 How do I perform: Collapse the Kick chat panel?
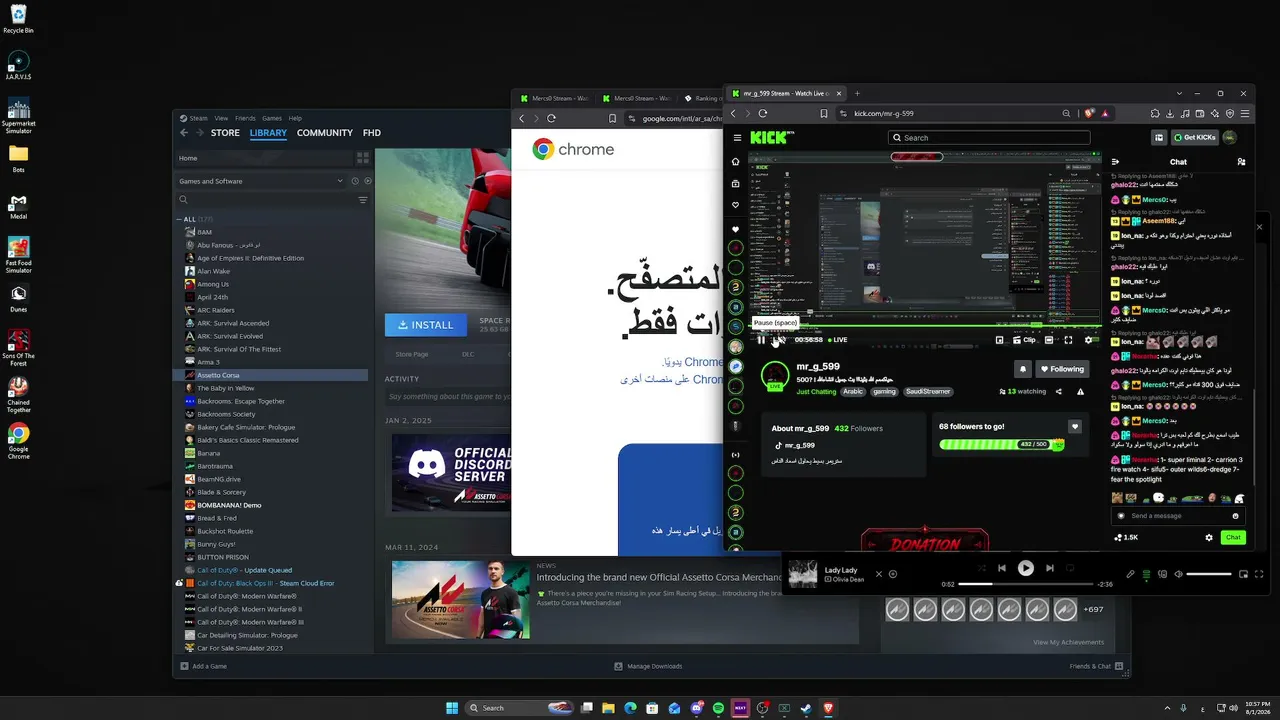[x=1116, y=162]
